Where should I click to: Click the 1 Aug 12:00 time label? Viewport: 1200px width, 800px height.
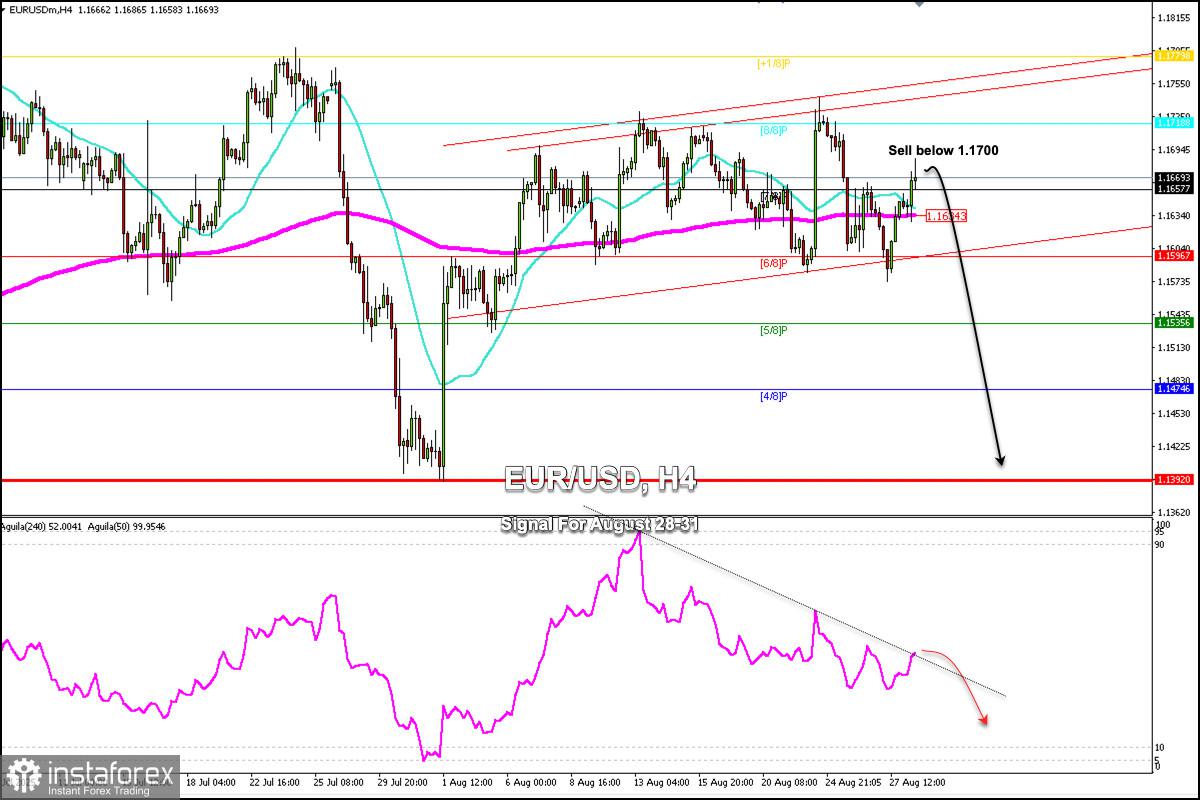(465, 783)
